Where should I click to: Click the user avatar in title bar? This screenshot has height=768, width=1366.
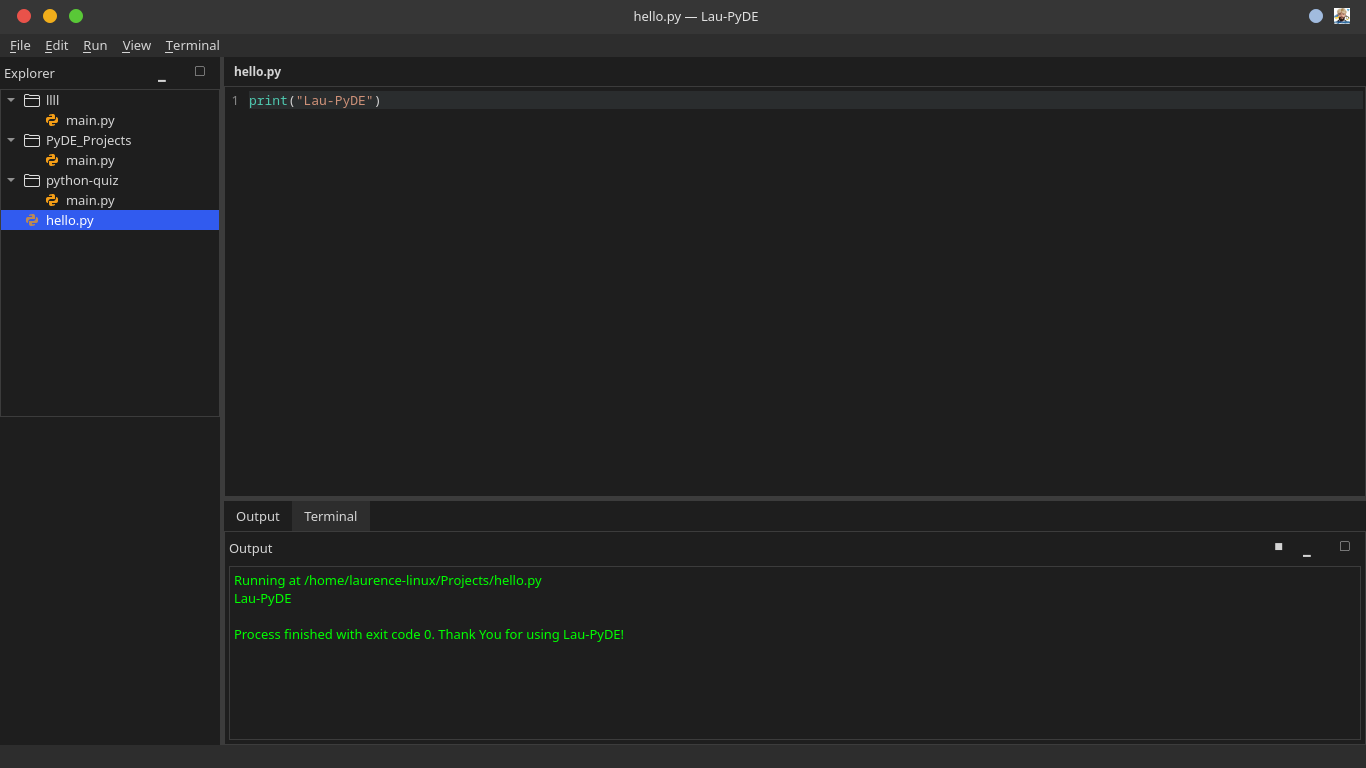click(x=1342, y=16)
